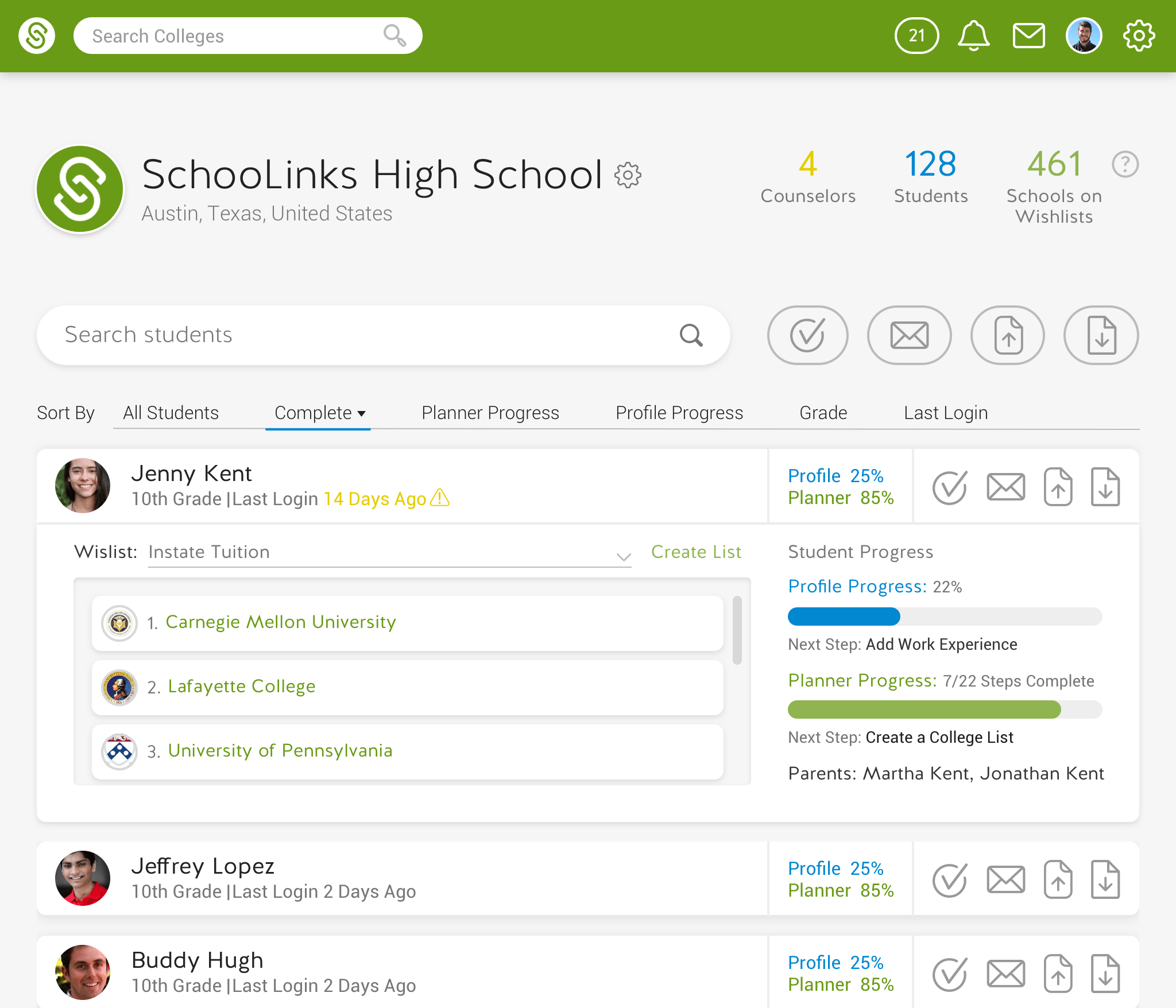
Task: Upload document for Jeffrey Lopez
Action: 1058,879
